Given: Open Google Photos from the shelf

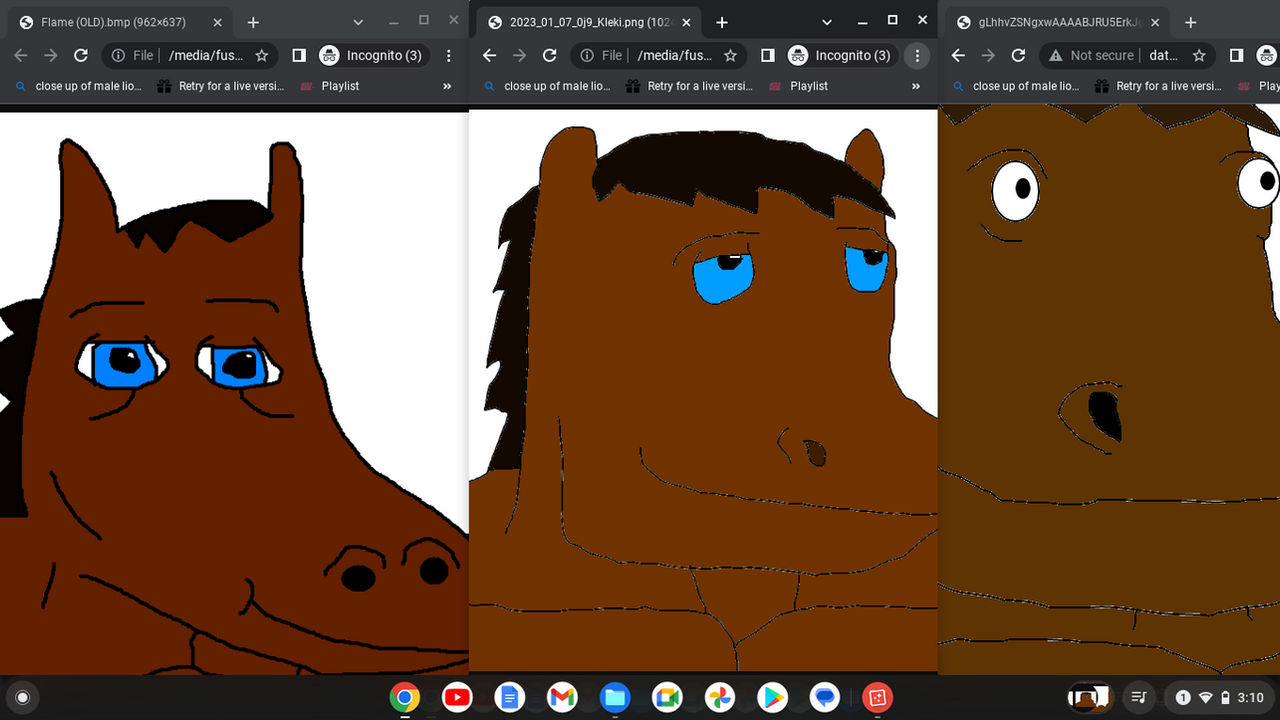Looking at the screenshot, I should coord(720,697).
